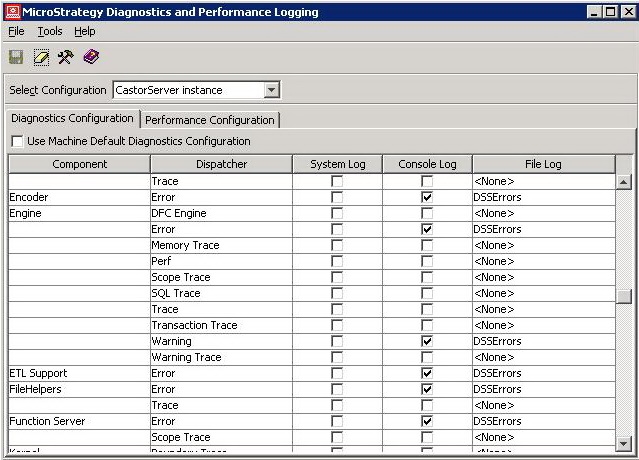This screenshot has height=460, width=639.
Task: Open File Log cell for Function Server Error
Action: [x=542, y=422]
